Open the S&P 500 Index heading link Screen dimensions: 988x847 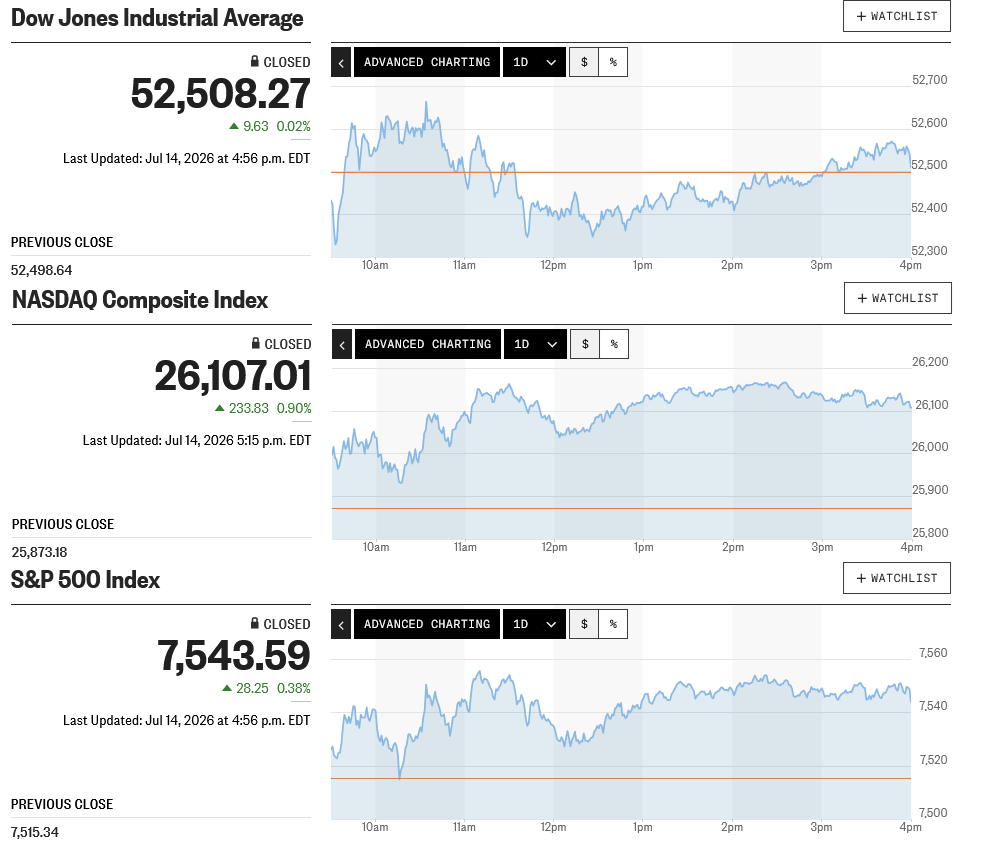pos(86,580)
